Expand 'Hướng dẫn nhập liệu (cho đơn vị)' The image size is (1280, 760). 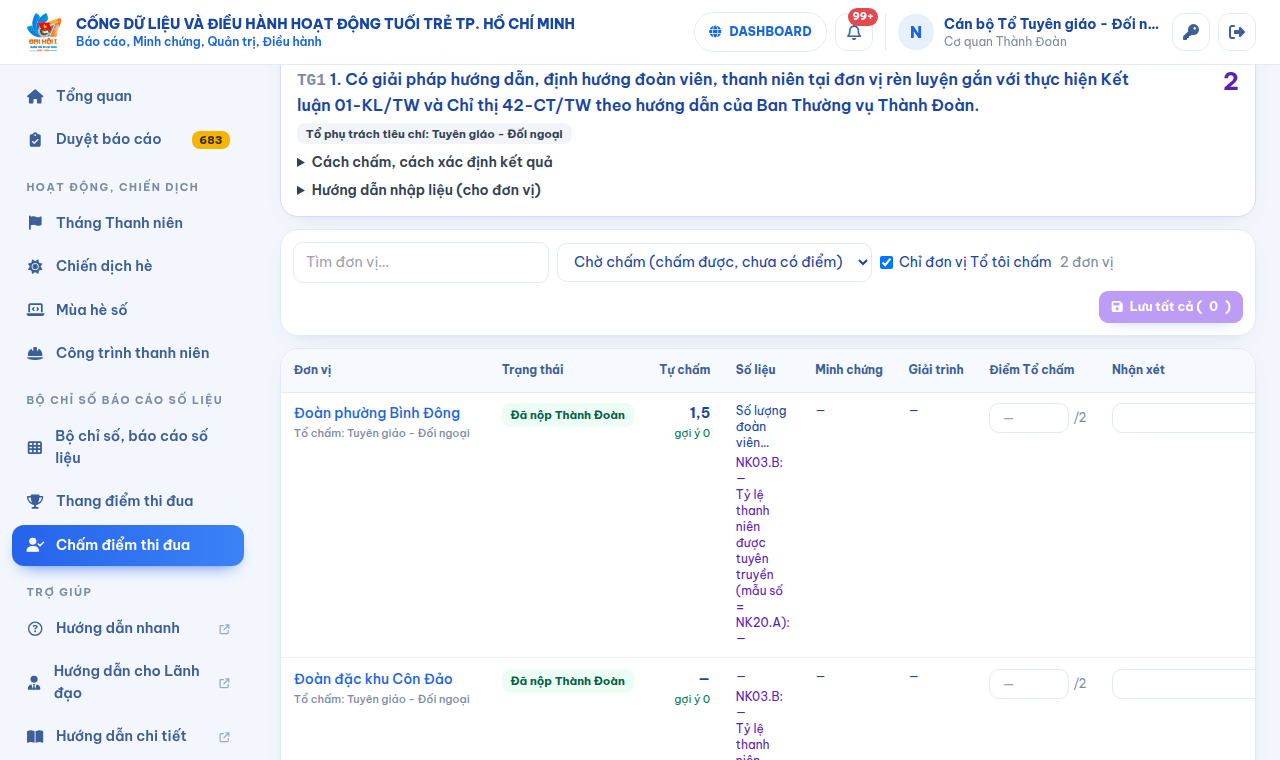[419, 190]
